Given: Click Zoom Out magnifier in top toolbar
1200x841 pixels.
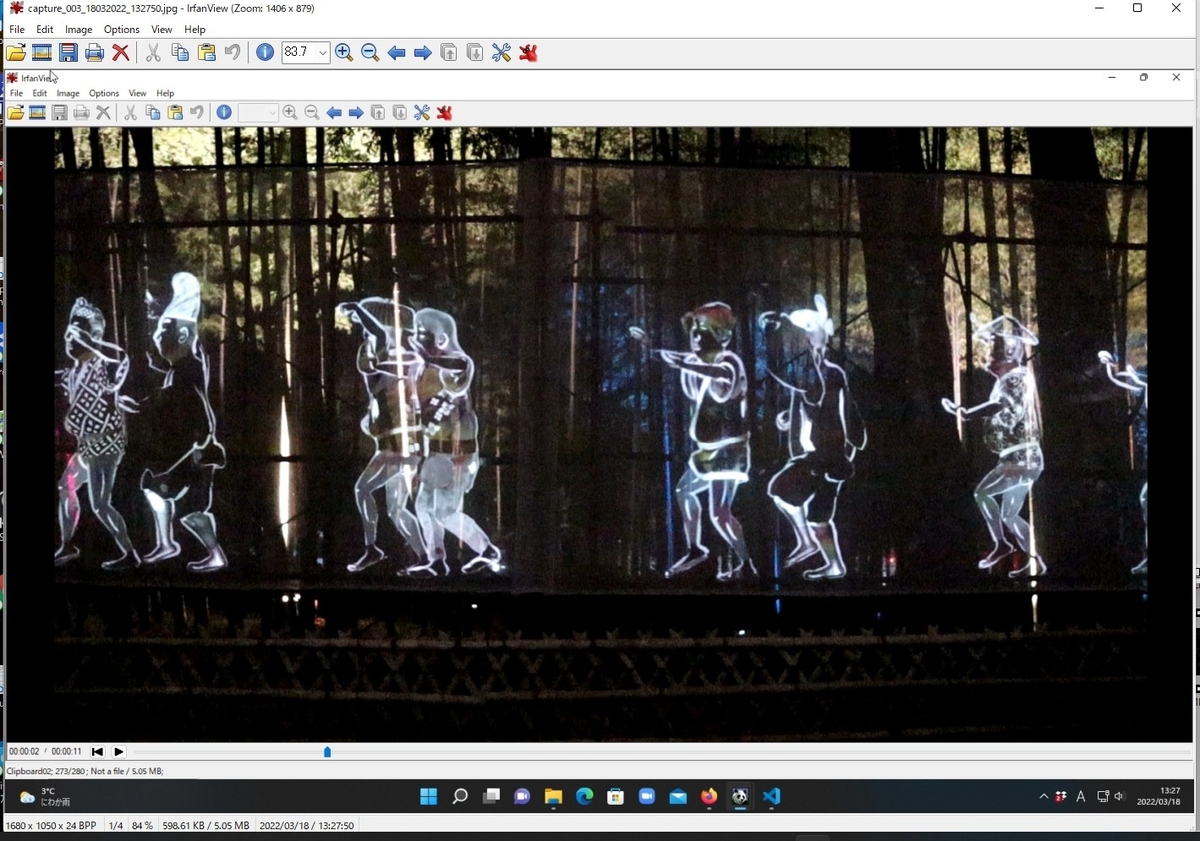Looking at the screenshot, I should pyautogui.click(x=370, y=53).
